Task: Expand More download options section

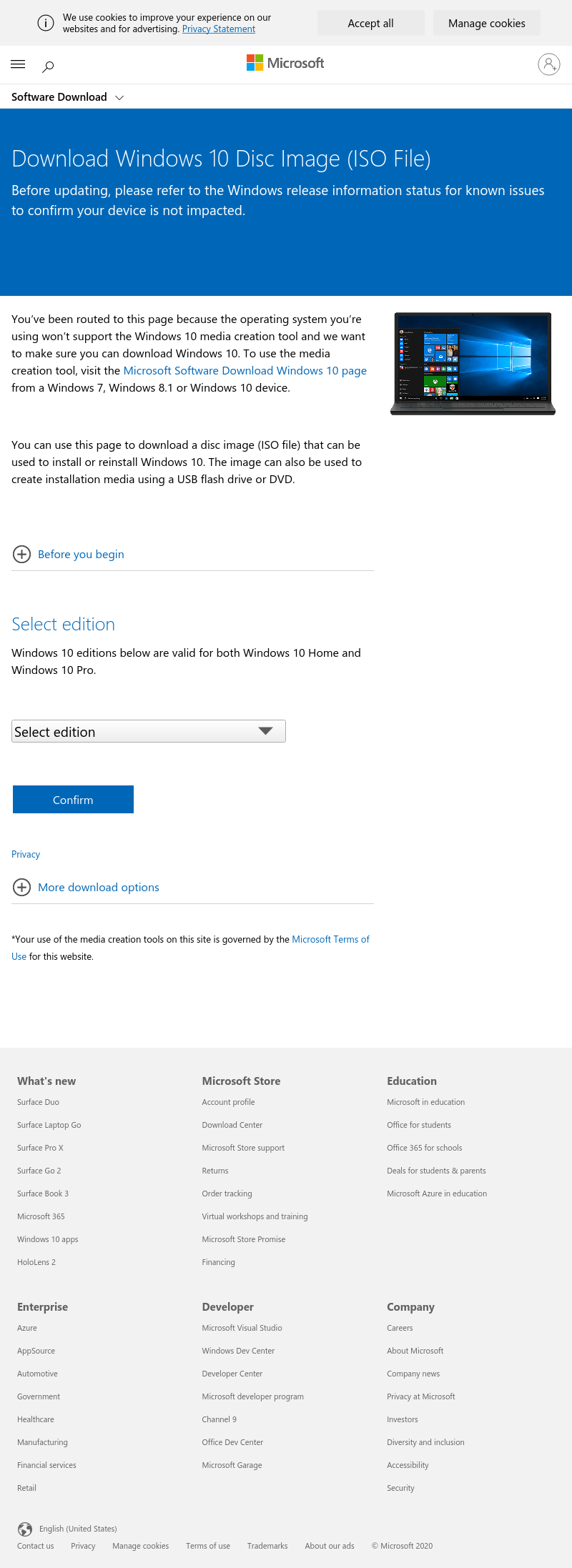Action: tap(99, 887)
